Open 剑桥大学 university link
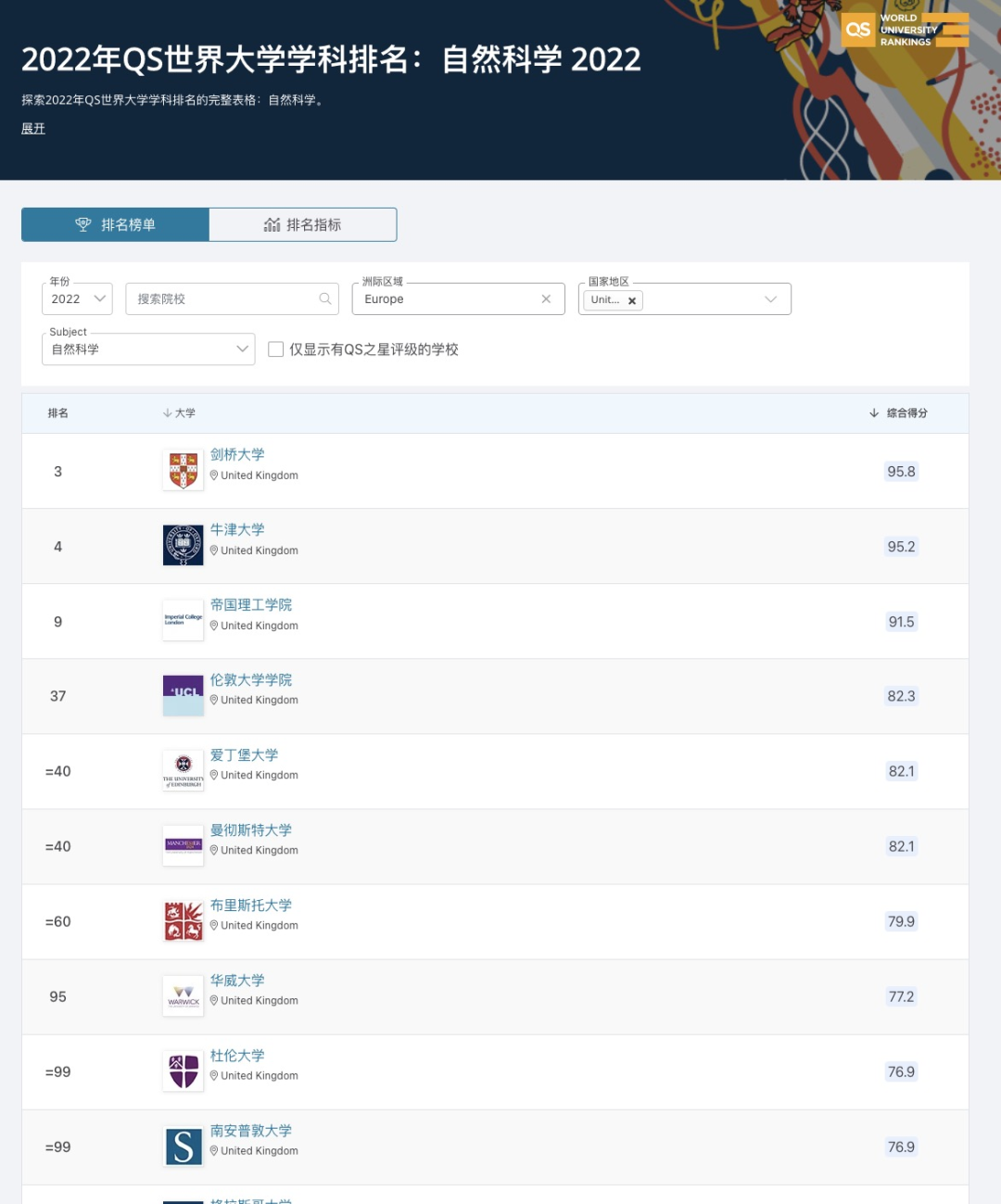 pyautogui.click(x=237, y=454)
